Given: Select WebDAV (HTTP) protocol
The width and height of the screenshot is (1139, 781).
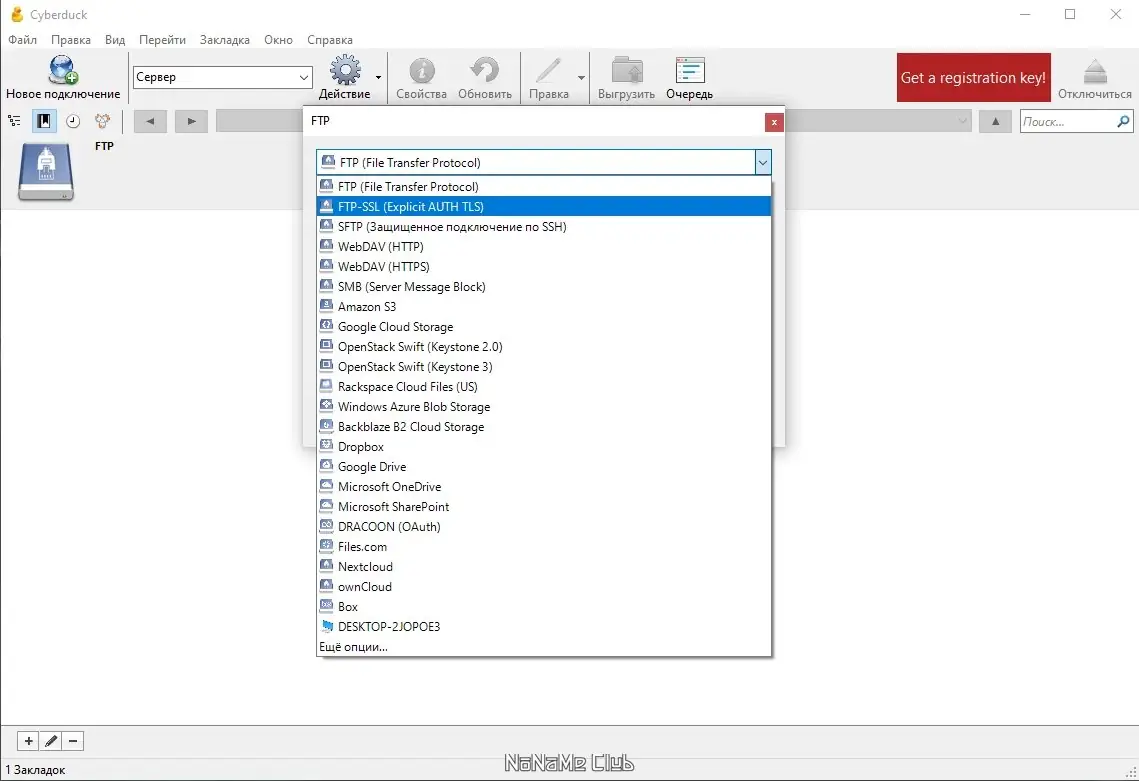Looking at the screenshot, I should point(544,246).
